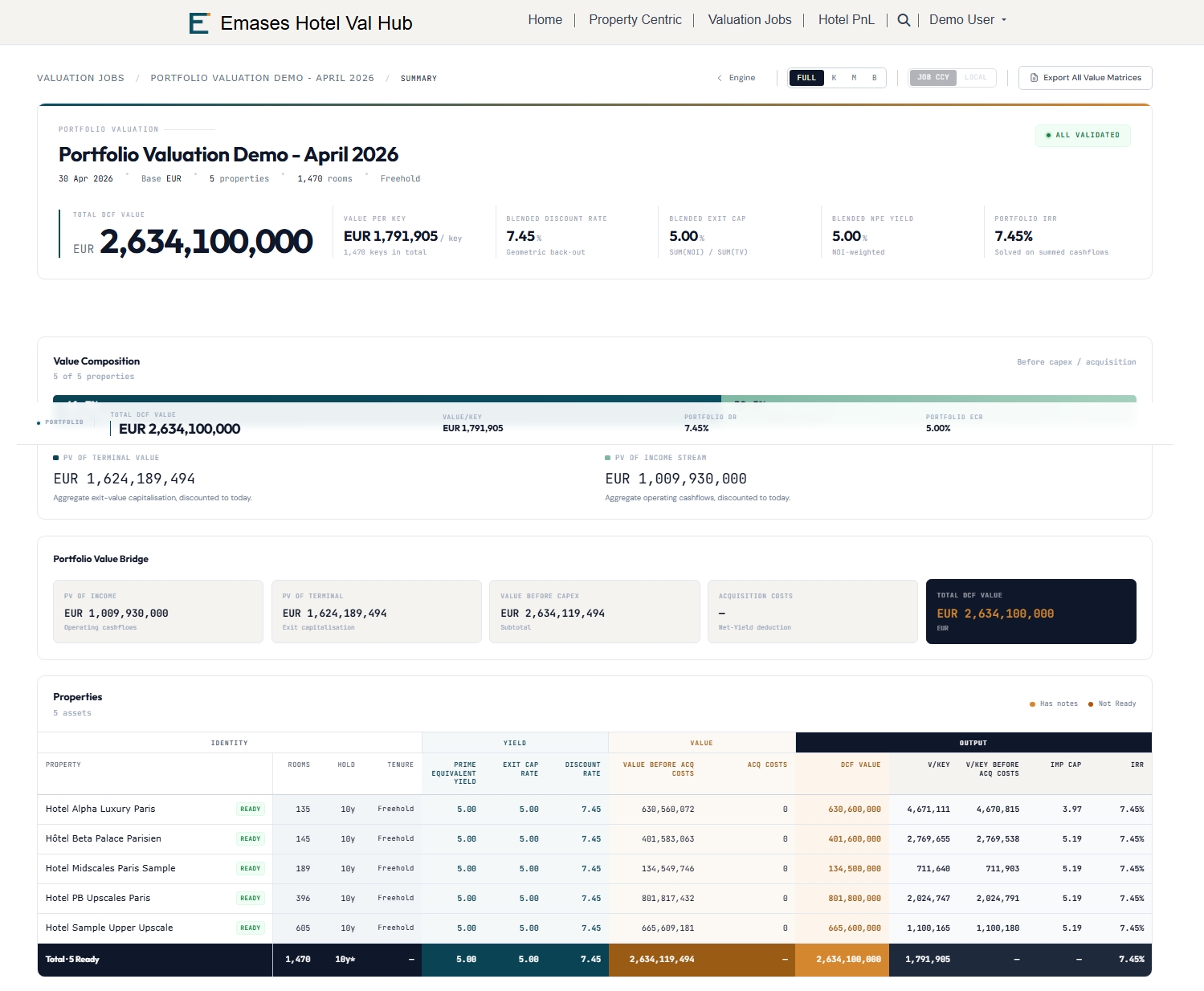Click the PV OF TERMINAL bridge card
Viewport: 1204px width, 991px height.
click(x=377, y=612)
